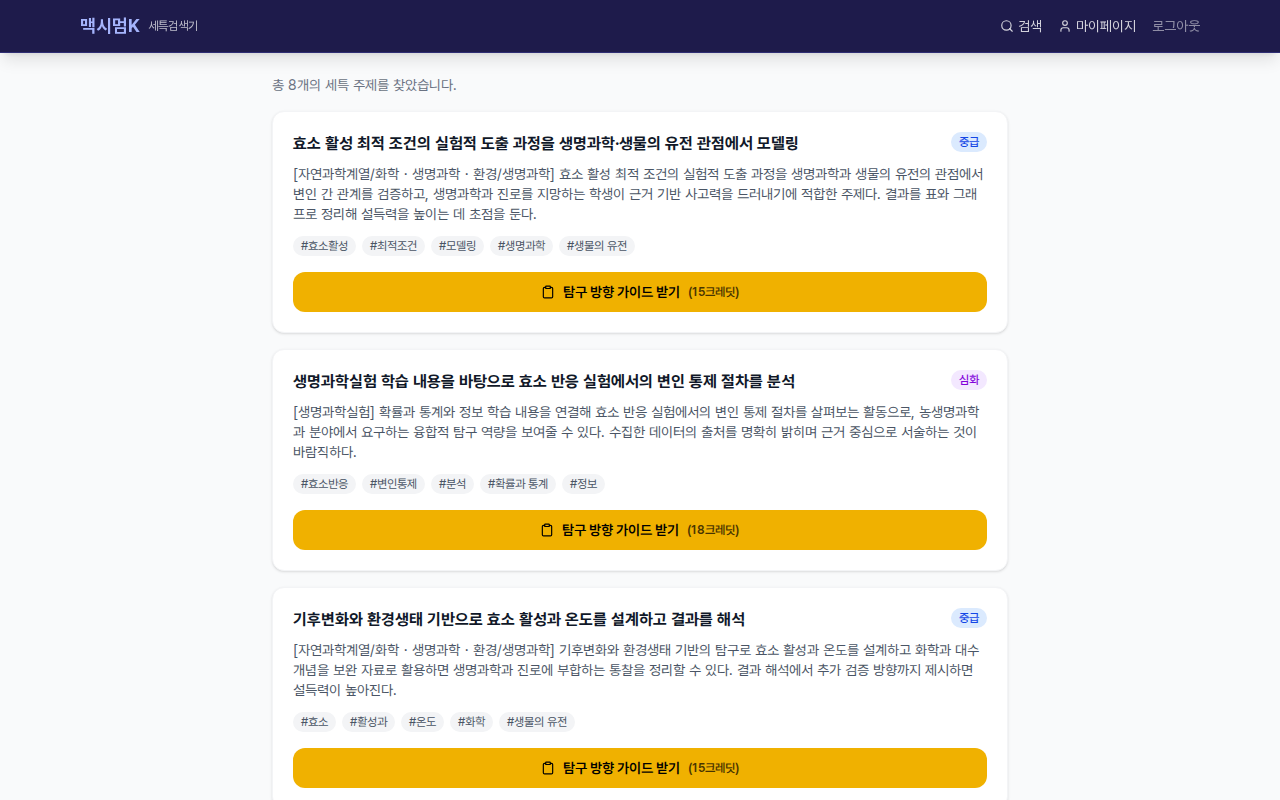Go to 마이페이지
Viewport: 1280px width, 800px height.
pyautogui.click(x=1097, y=26)
